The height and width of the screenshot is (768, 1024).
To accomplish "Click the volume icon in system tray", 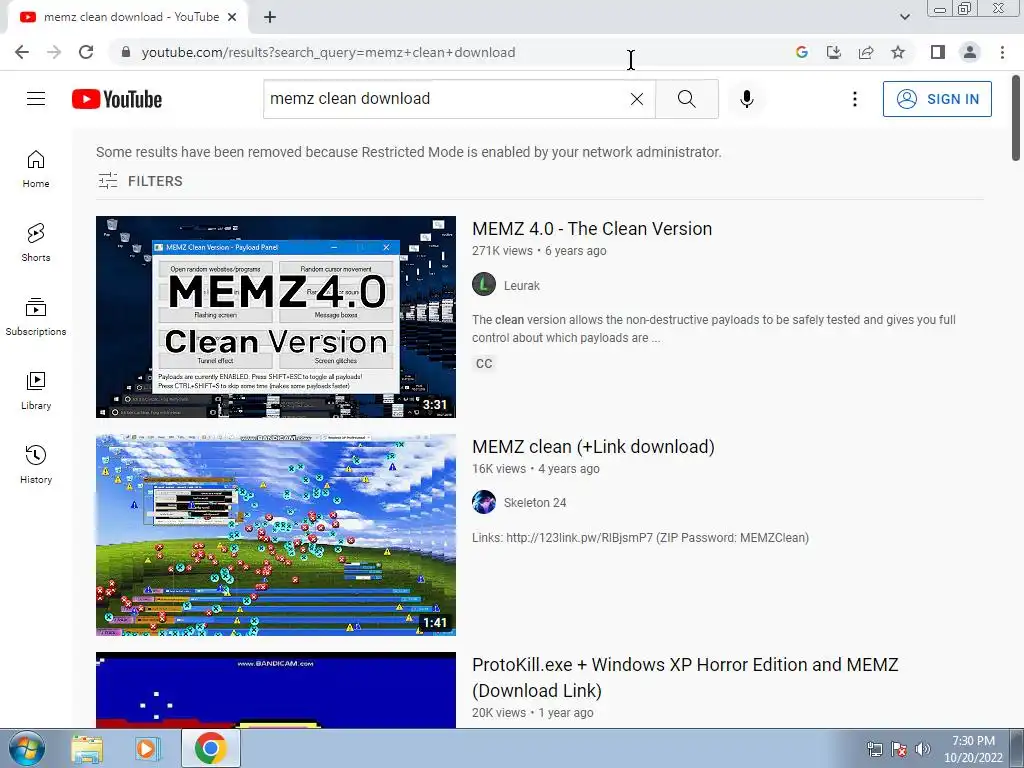I will point(922,749).
